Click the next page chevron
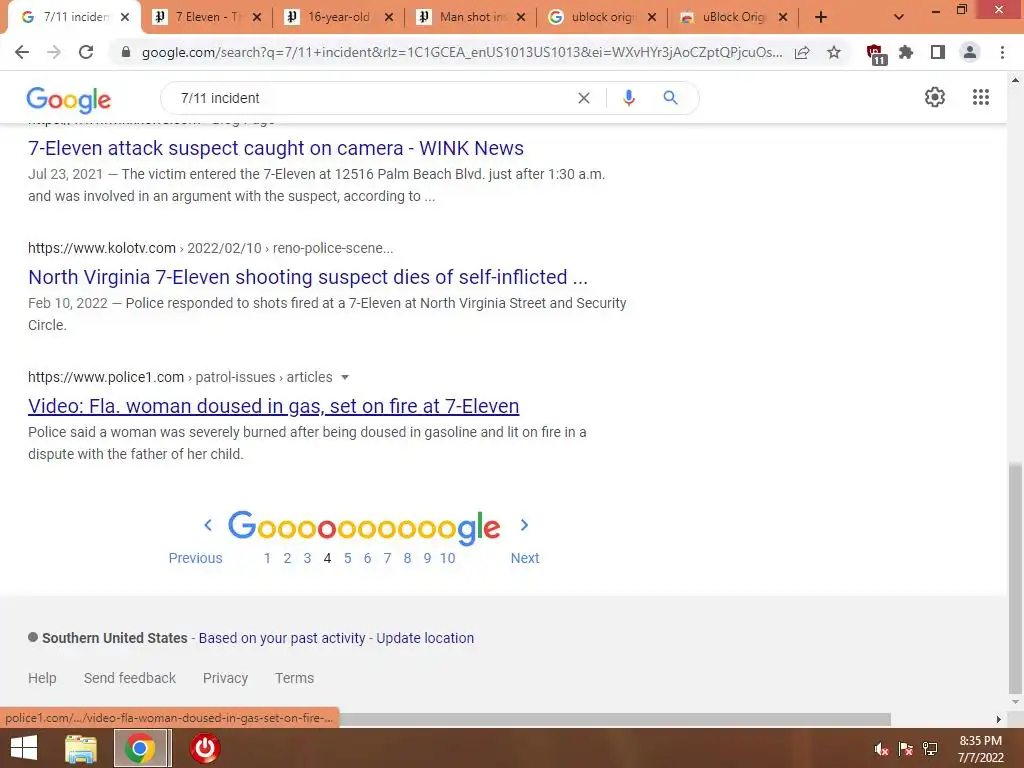 524,525
